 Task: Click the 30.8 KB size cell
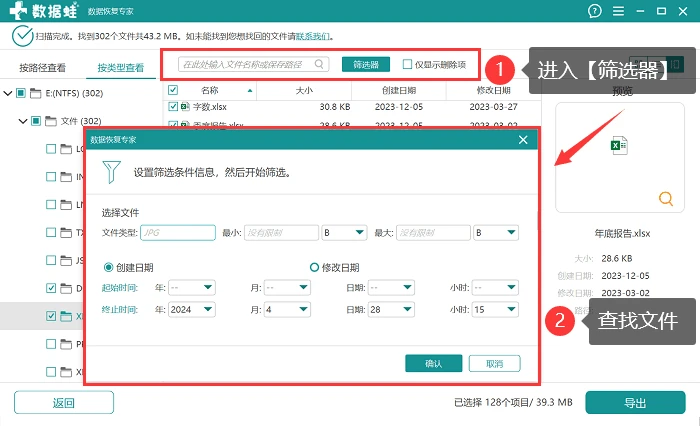pos(335,107)
